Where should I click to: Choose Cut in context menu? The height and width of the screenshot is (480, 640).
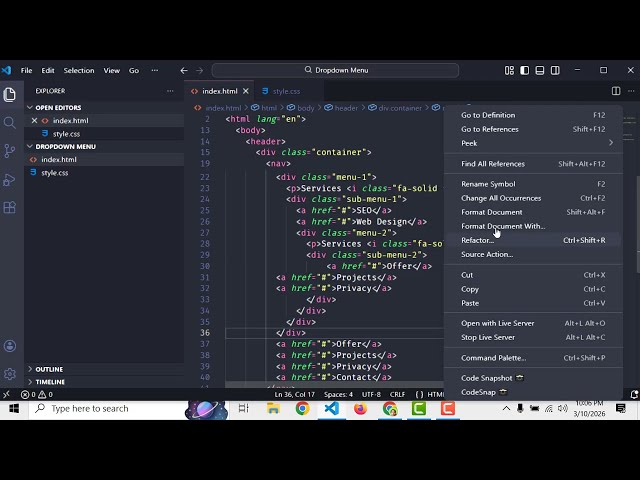(x=533, y=275)
